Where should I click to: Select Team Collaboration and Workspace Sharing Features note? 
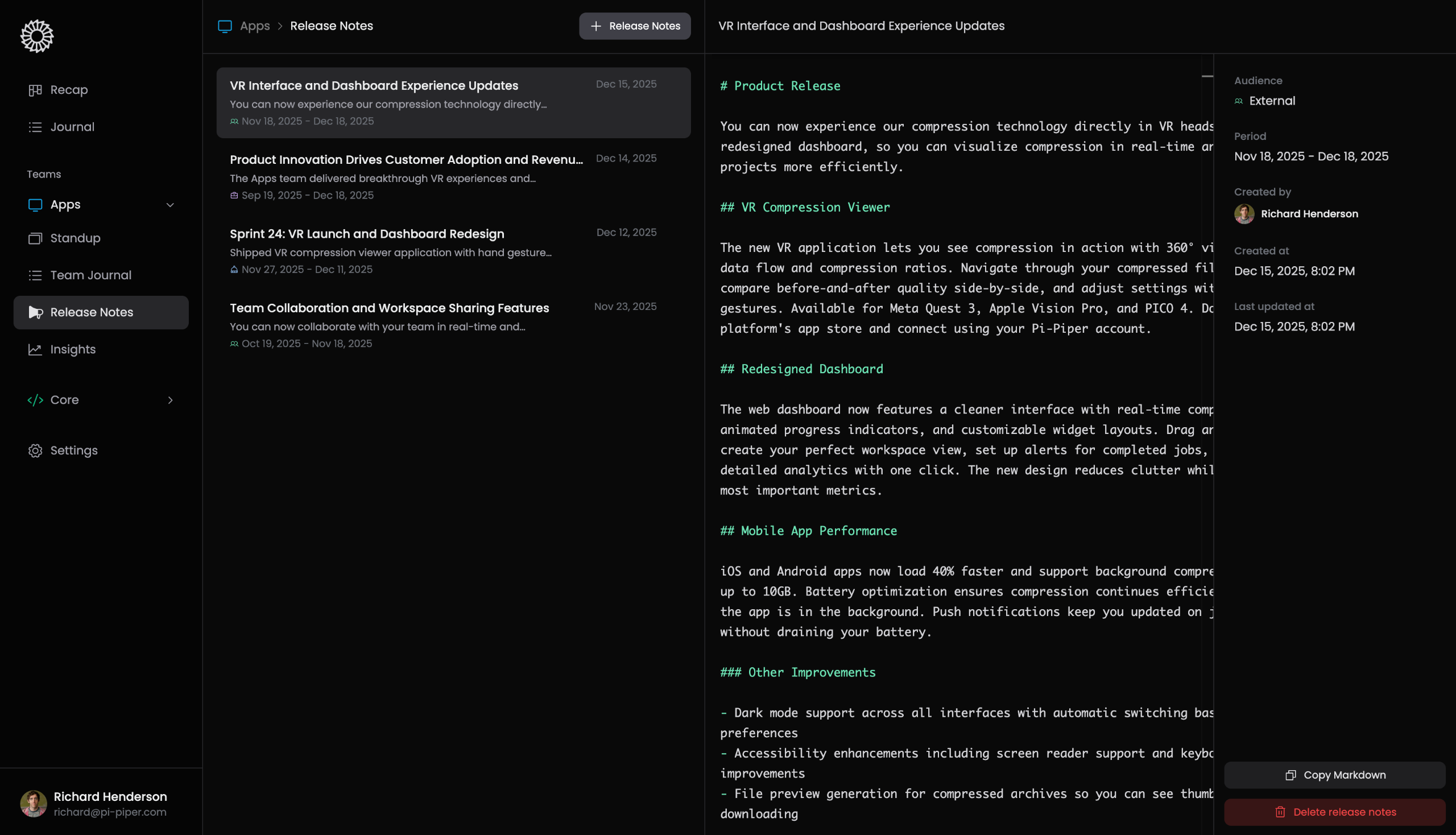pyautogui.click(x=453, y=325)
